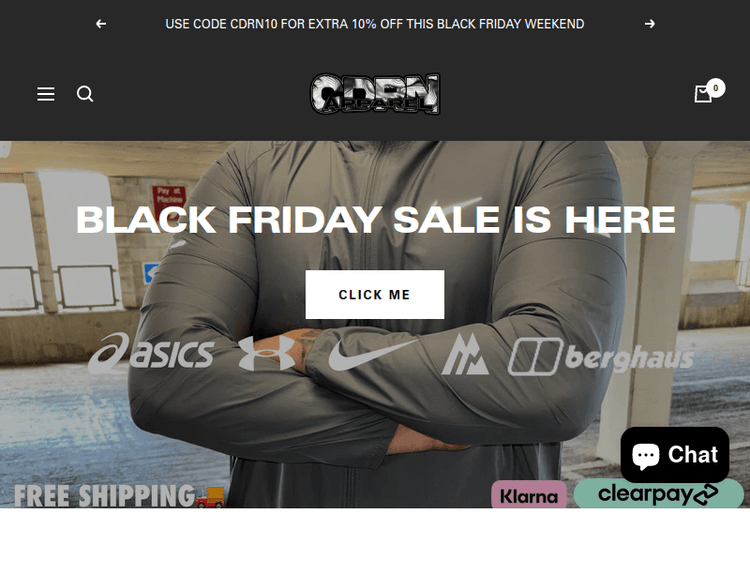750x563 pixels.
Task: Click the CLICK ME button
Action: (x=375, y=295)
